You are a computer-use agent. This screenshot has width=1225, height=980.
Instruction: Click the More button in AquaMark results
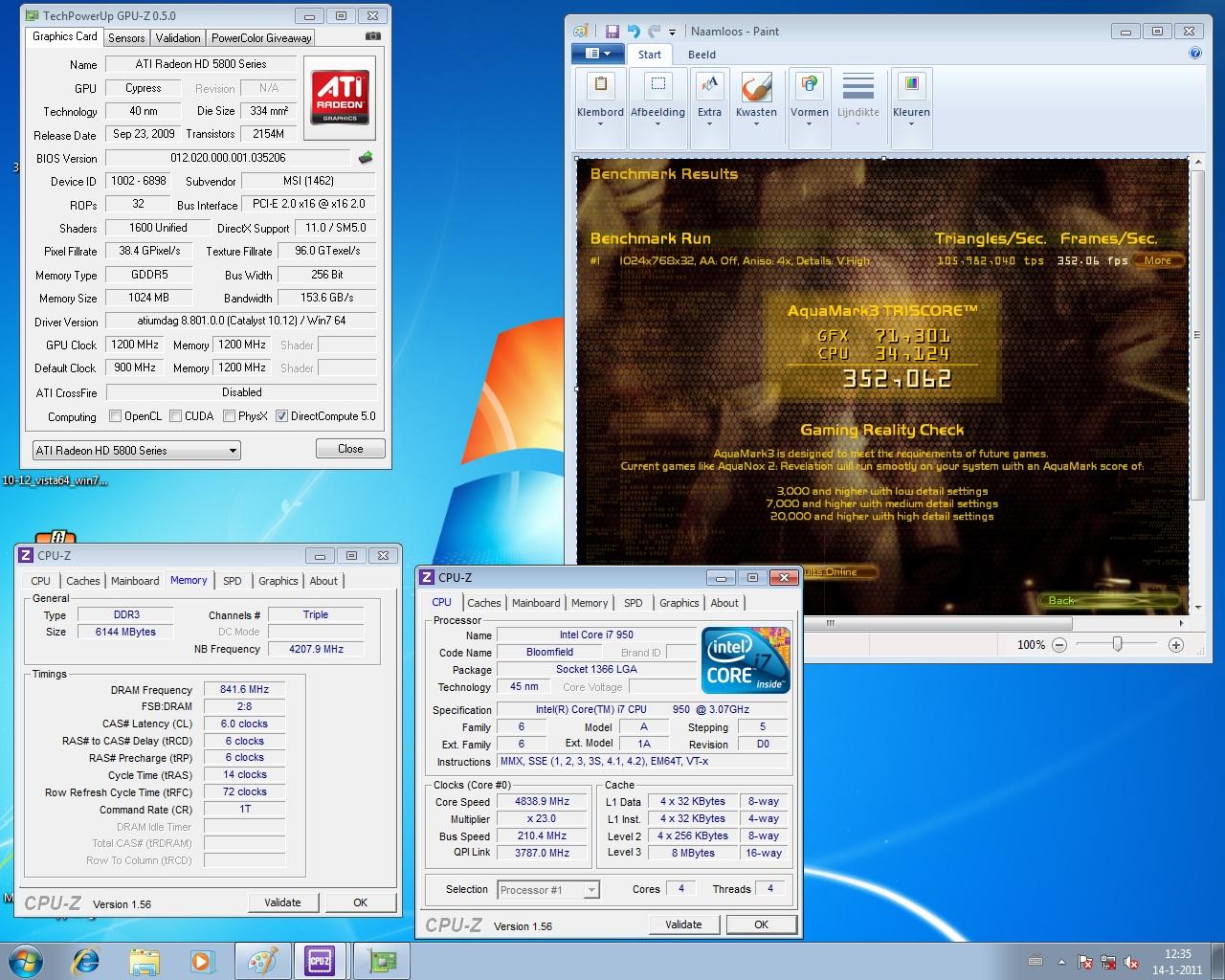(1158, 260)
